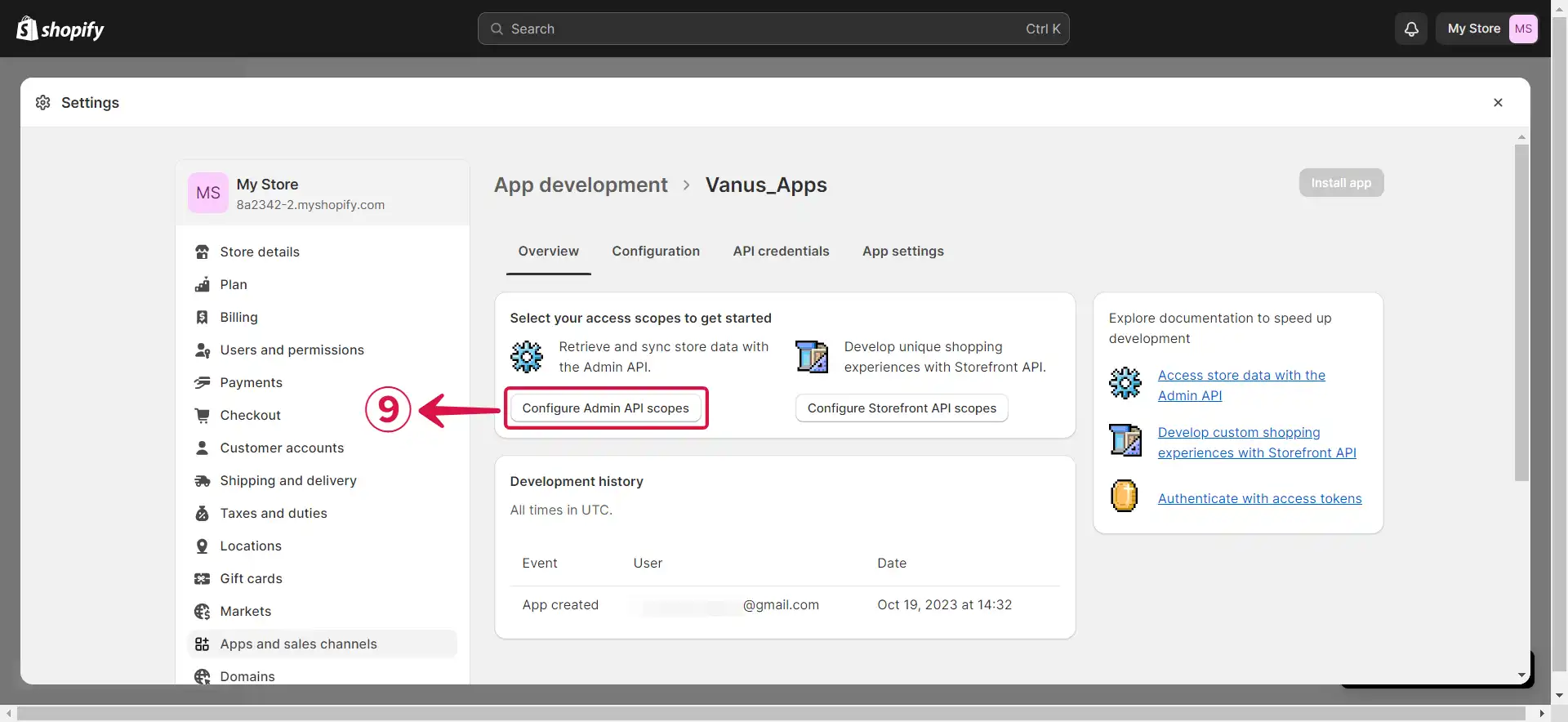Viewport: 1568px width, 722px height.
Task: Click the Install app button
Action: (1341, 183)
